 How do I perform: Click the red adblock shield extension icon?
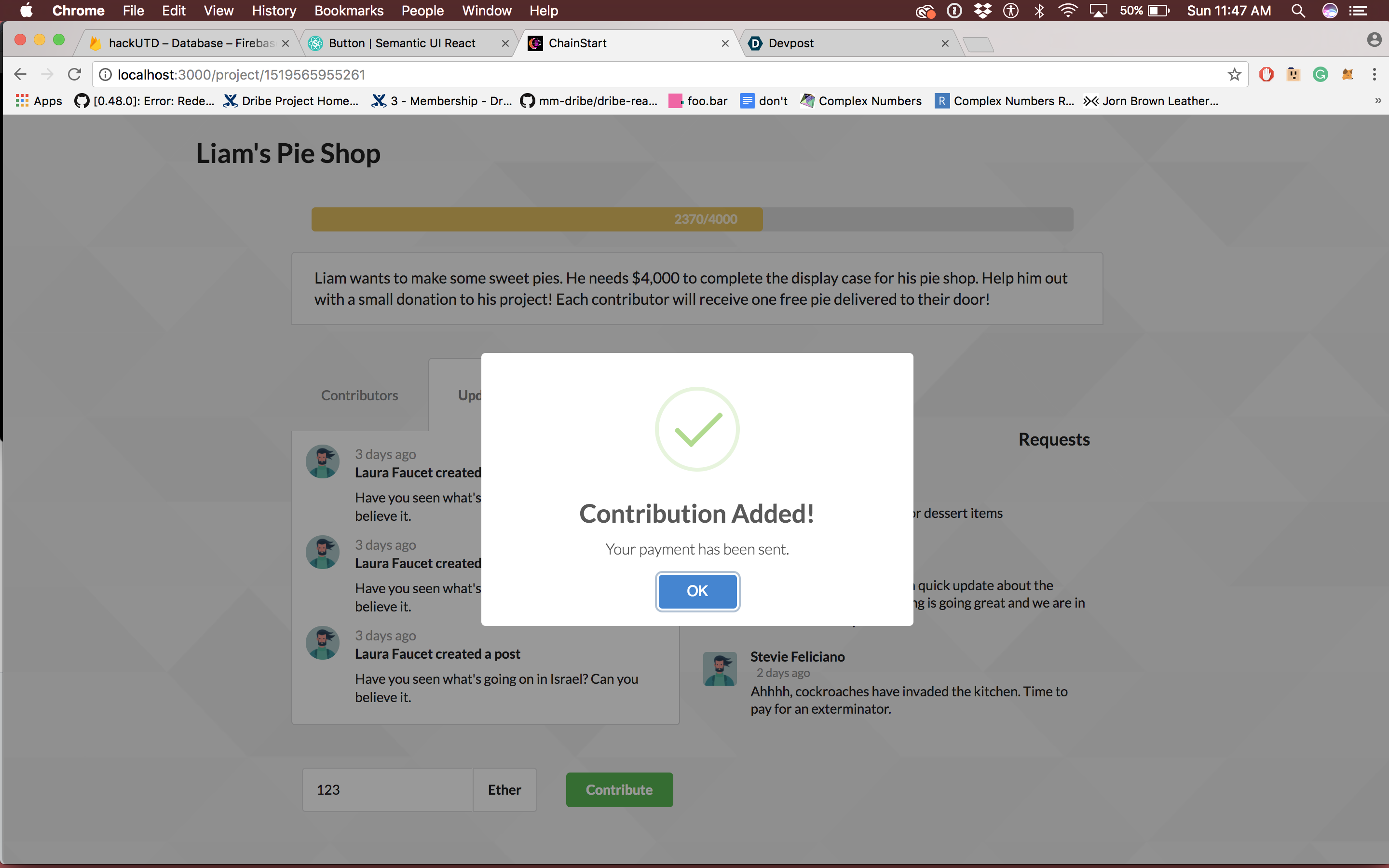[x=1266, y=75]
